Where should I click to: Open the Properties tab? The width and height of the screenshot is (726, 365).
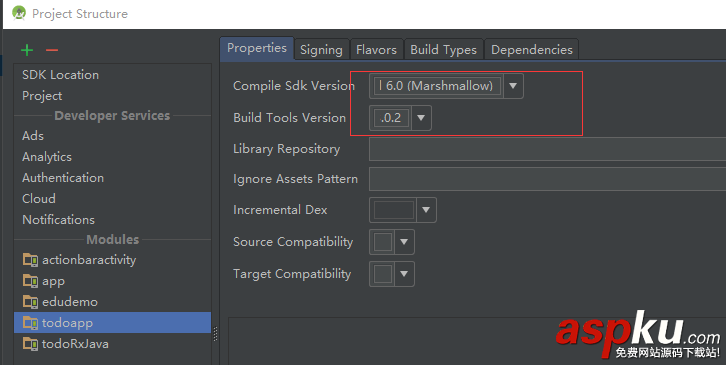[x=257, y=49]
